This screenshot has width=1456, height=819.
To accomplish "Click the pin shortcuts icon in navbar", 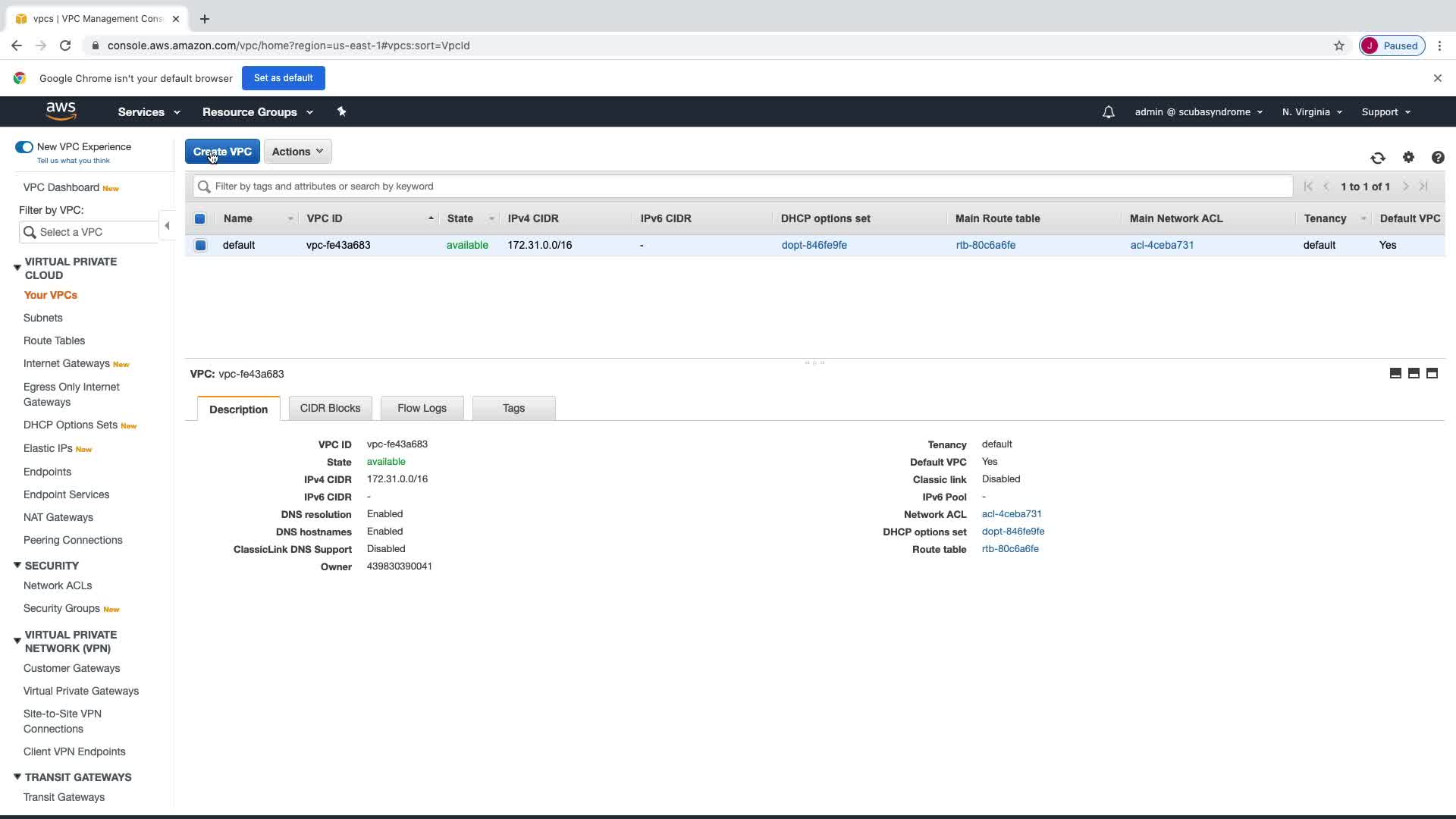I will coord(341,111).
